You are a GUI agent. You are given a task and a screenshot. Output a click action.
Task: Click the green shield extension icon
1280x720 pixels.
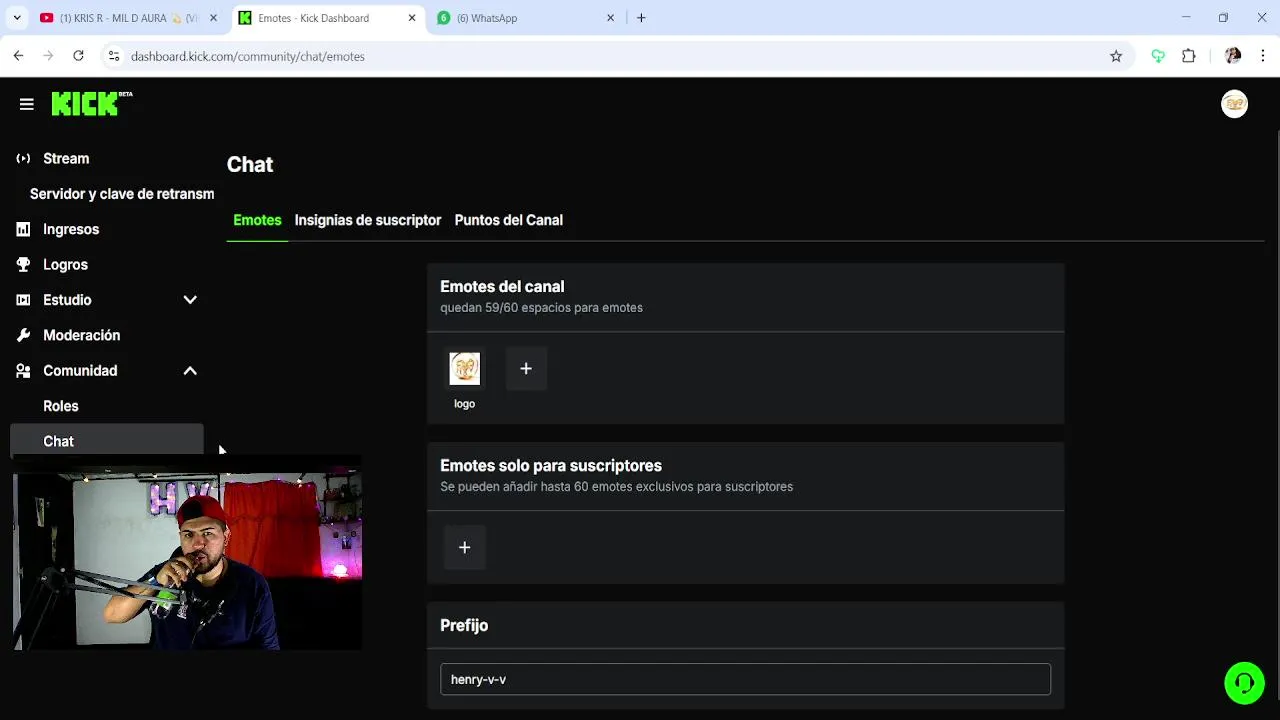pyautogui.click(x=1158, y=56)
